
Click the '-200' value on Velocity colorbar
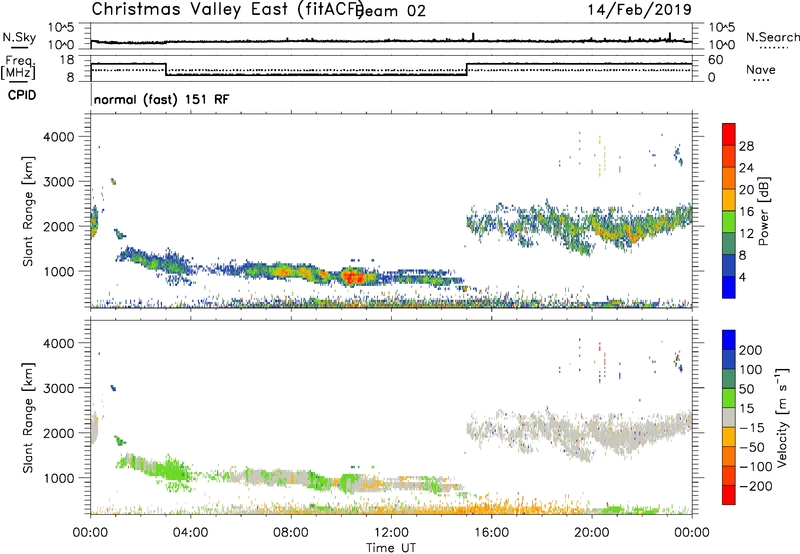(755, 486)
